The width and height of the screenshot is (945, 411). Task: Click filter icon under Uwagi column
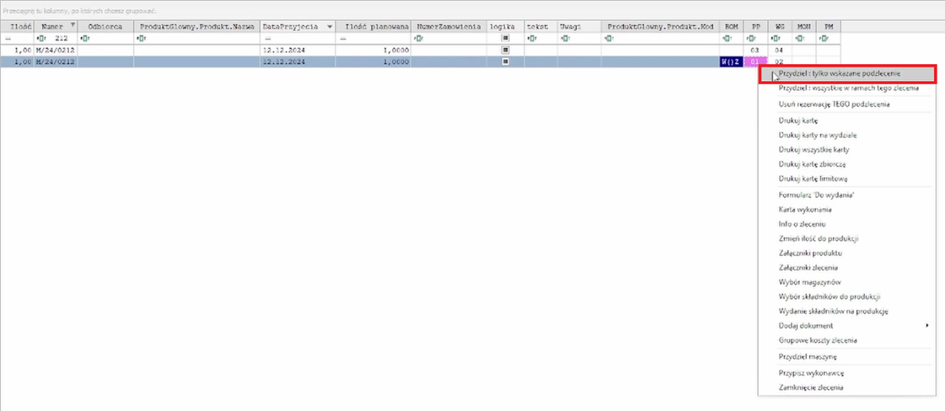pos(564,38)
